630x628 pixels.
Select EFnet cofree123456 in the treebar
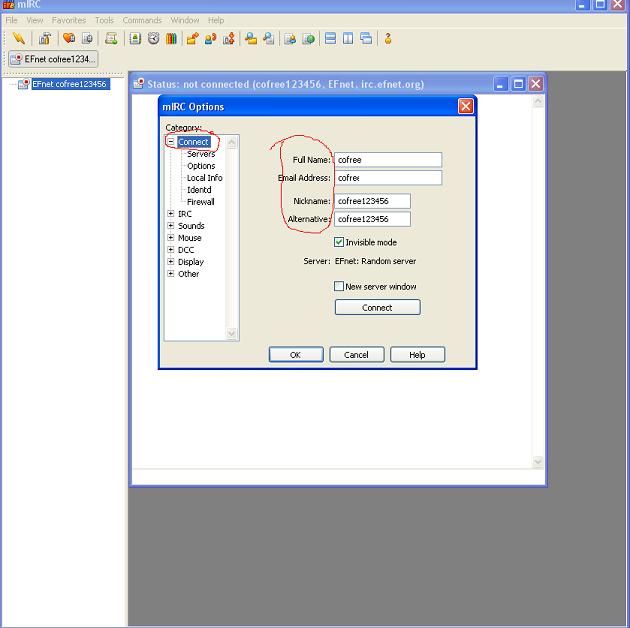tap(70, 84)
